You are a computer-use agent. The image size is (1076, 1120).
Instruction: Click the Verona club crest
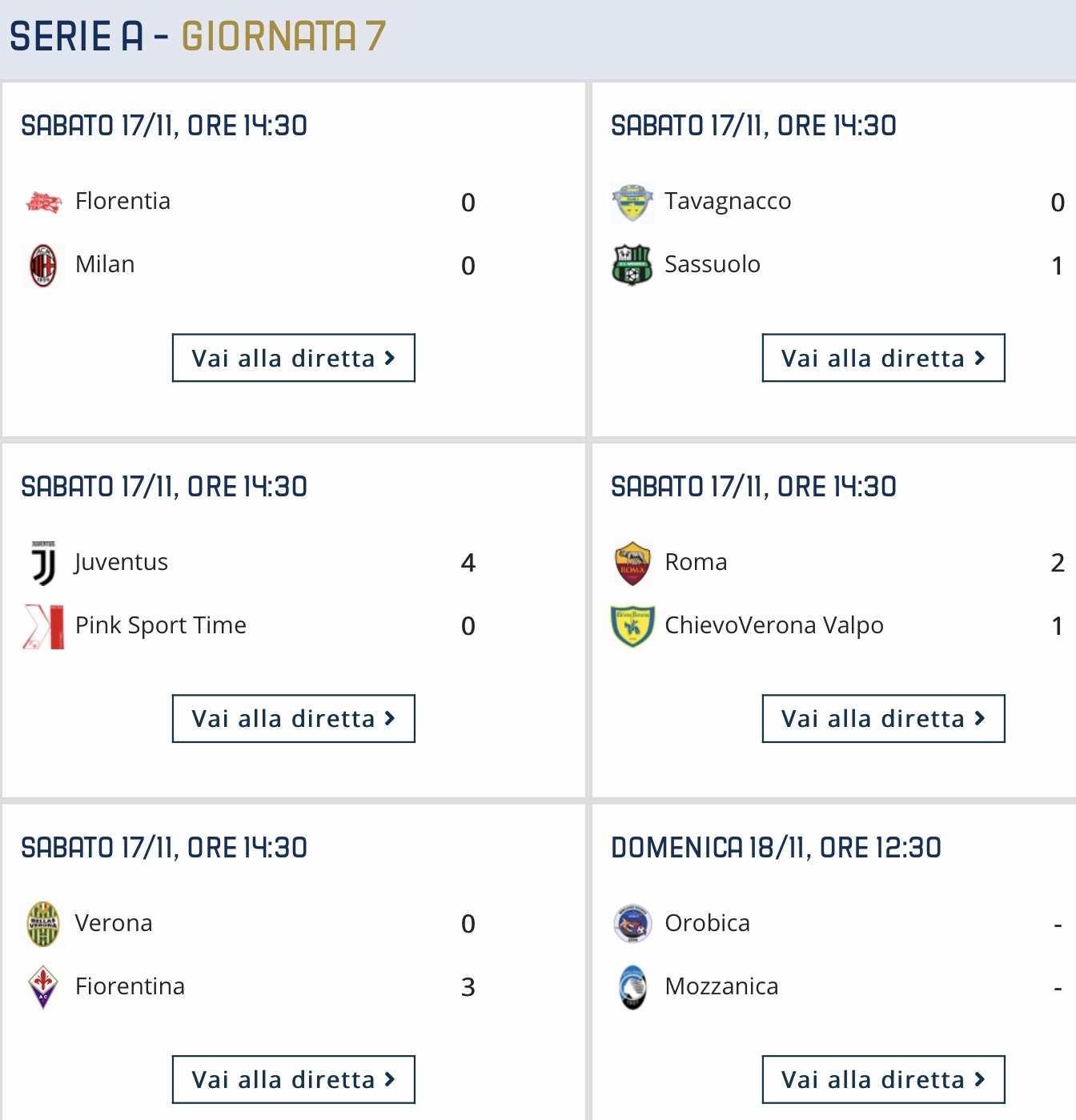click(x=43, y=924)
